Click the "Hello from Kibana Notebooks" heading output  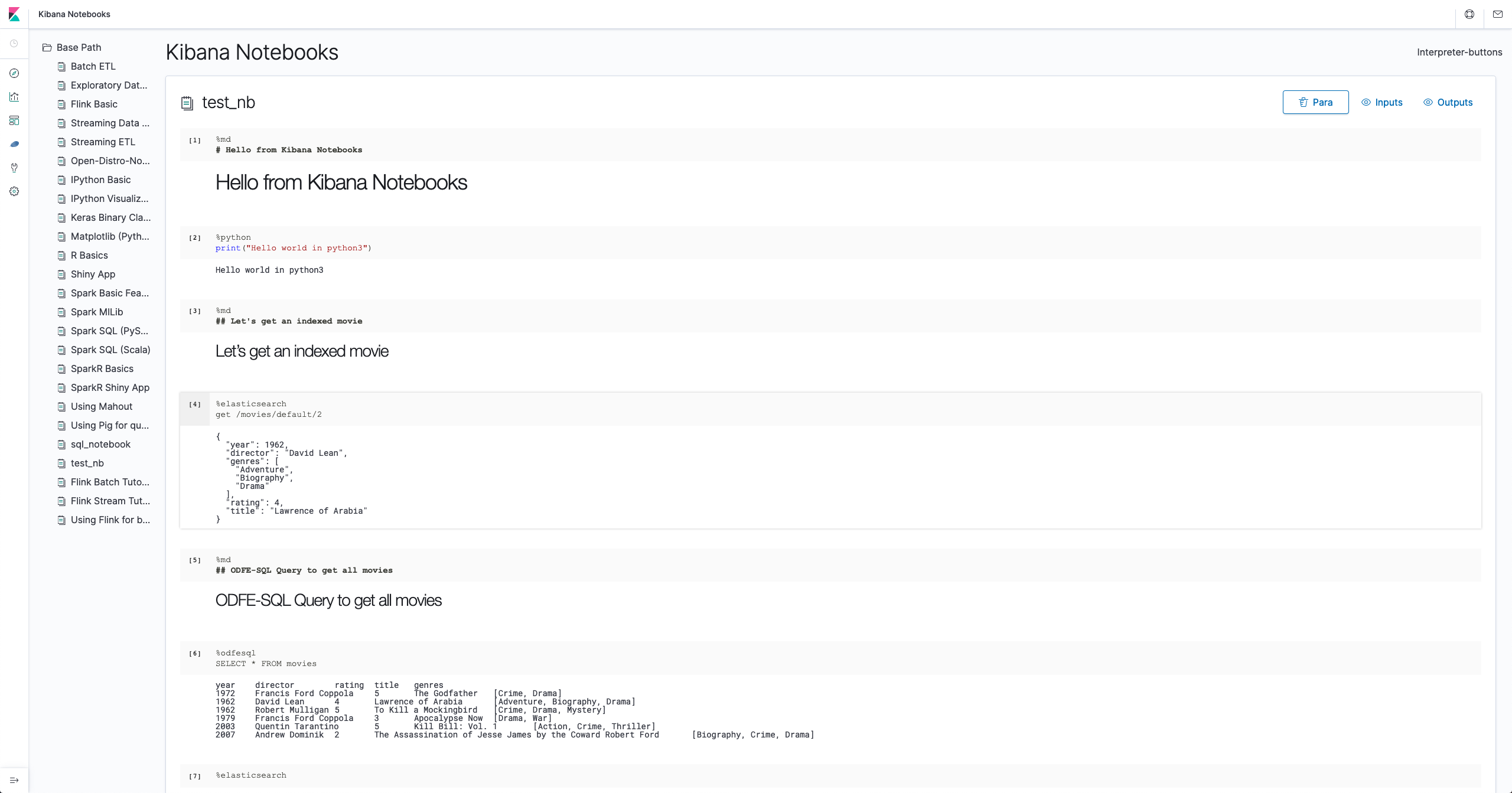(x=341, y=182)
